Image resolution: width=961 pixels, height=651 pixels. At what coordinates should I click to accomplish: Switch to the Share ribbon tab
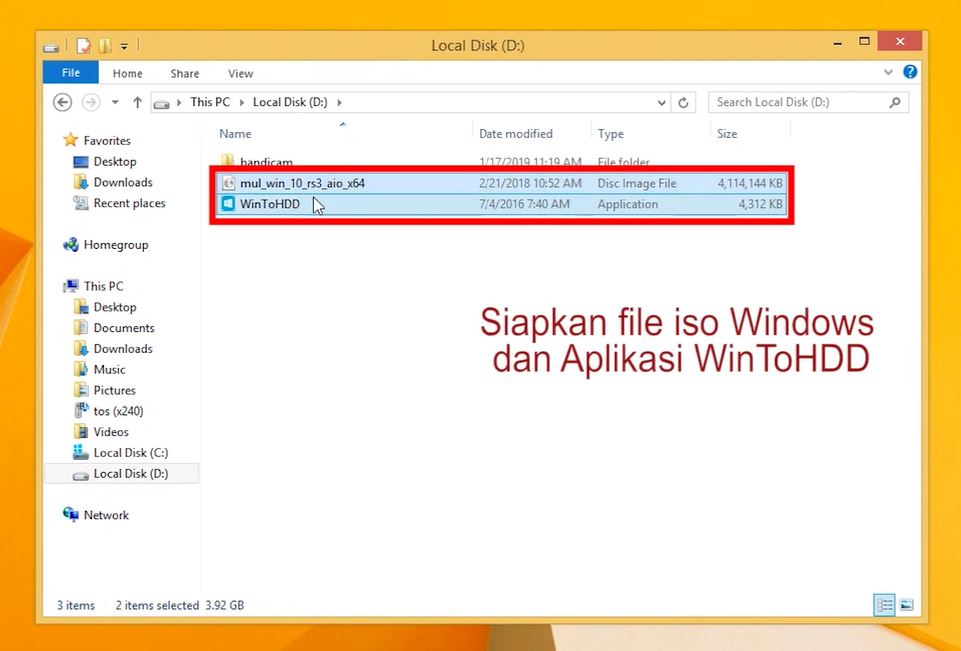coord(184,74)
